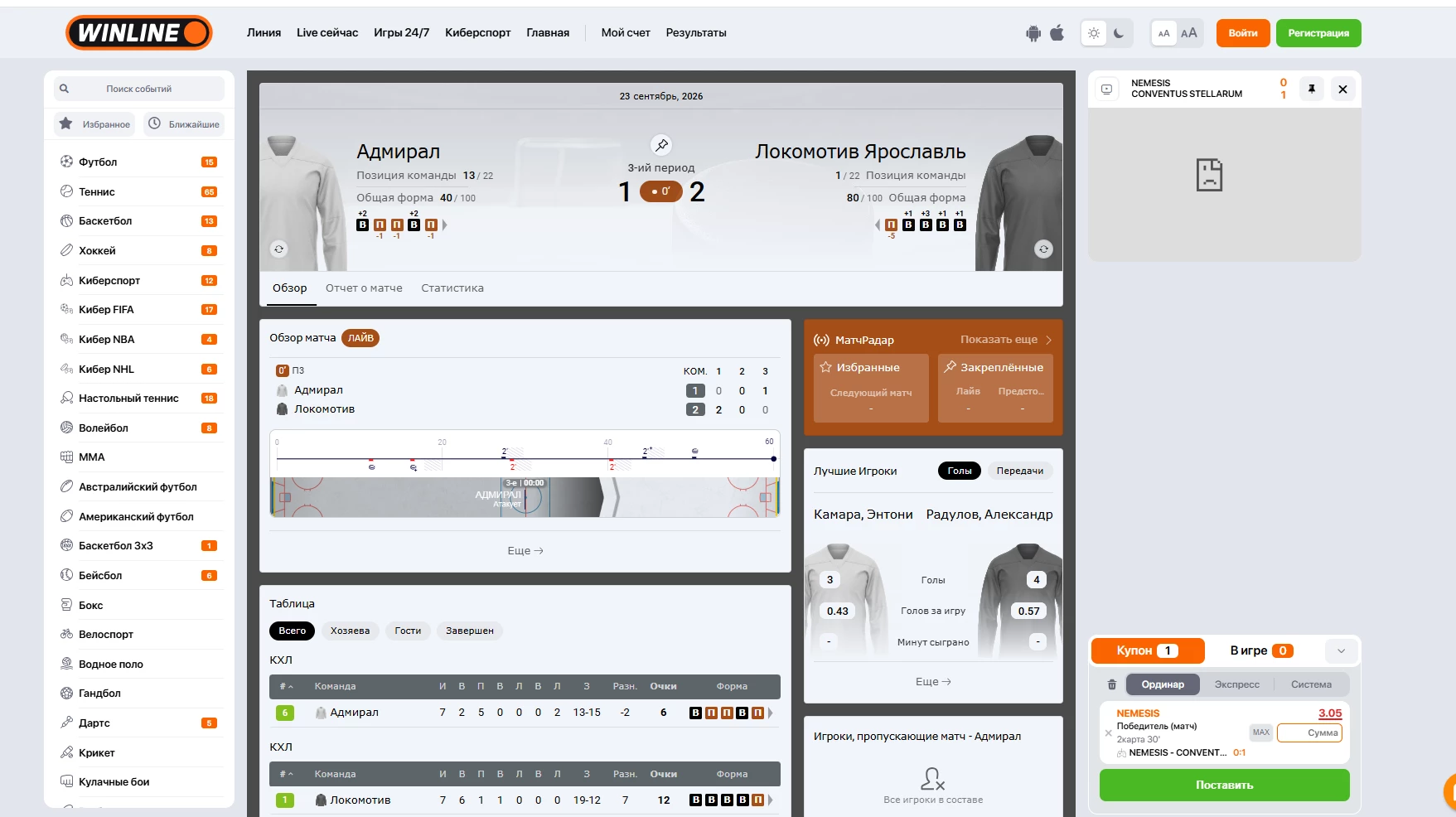This screenshot has width=1456, height=817.
Task: Pin the NEMESIS broadcast widget
Action: click(1312, 89)
